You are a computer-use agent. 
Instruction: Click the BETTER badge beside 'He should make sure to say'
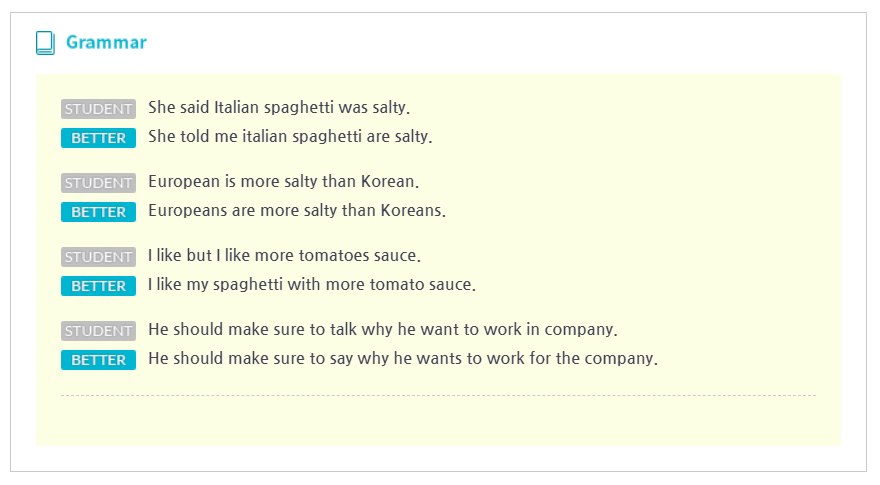pos(98,360)
